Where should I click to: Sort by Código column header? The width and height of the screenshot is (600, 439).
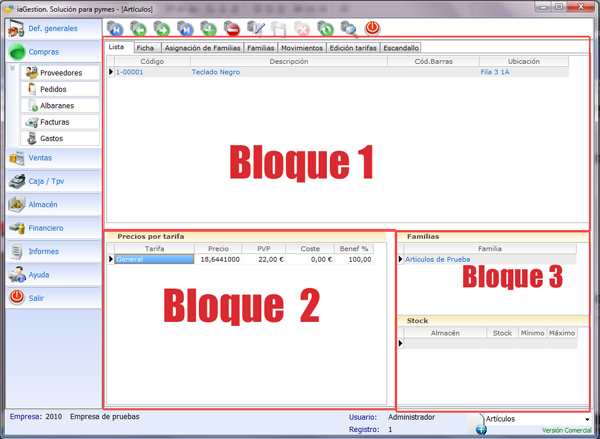[x=152, y=61]
